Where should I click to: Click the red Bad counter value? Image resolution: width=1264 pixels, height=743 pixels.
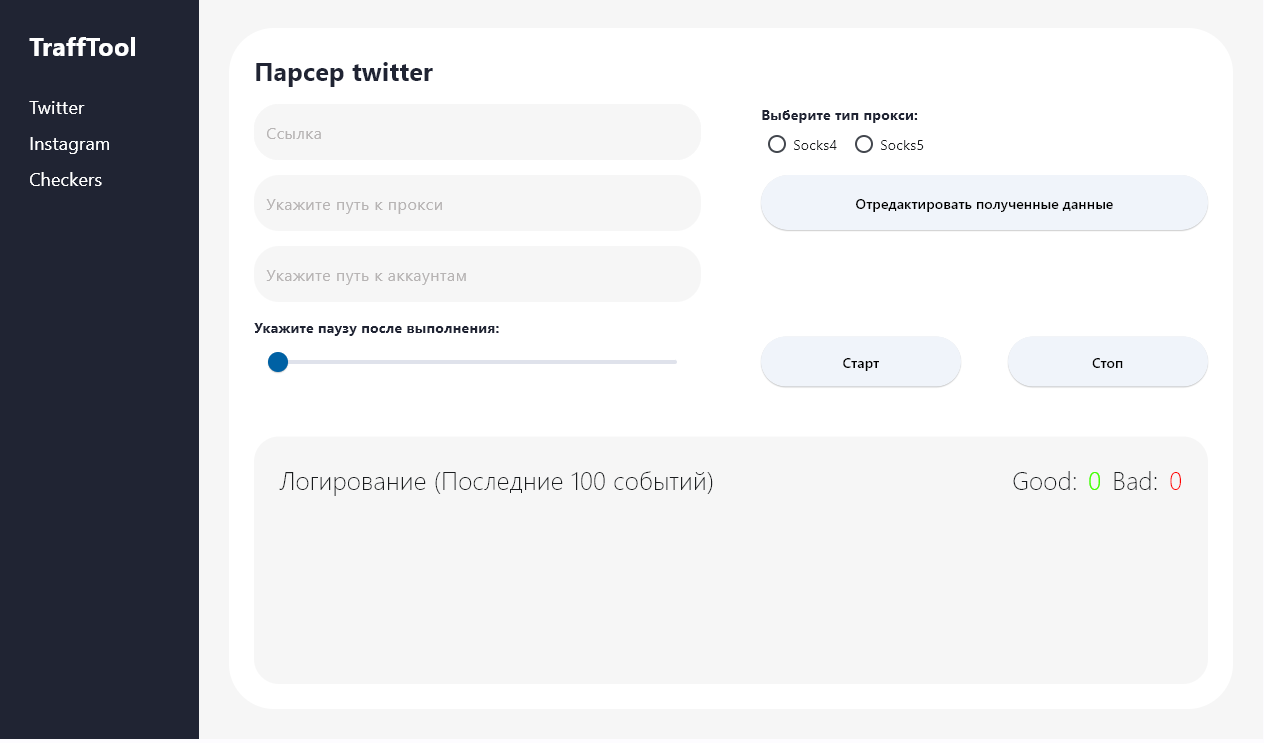coord(1175,482)
